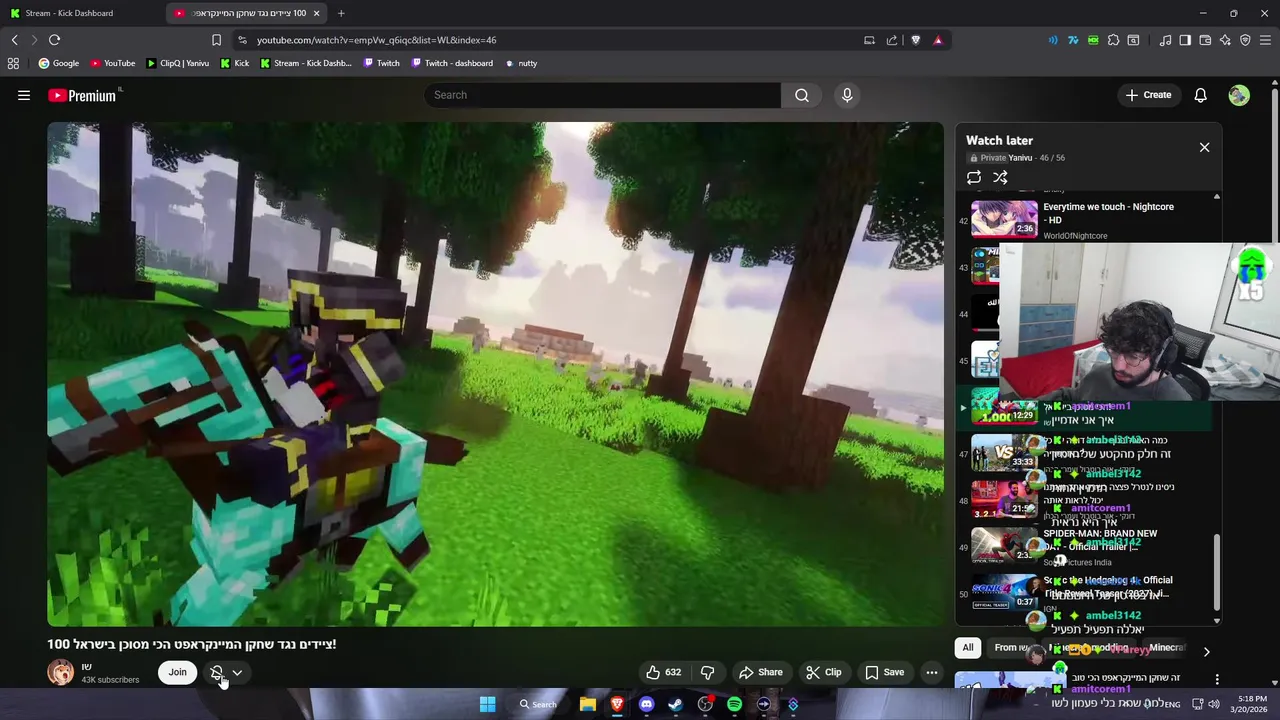1280x720 pixels.
Task: Open the media control music note icon
Action: pyautogui.click(x=1165, y=40)
